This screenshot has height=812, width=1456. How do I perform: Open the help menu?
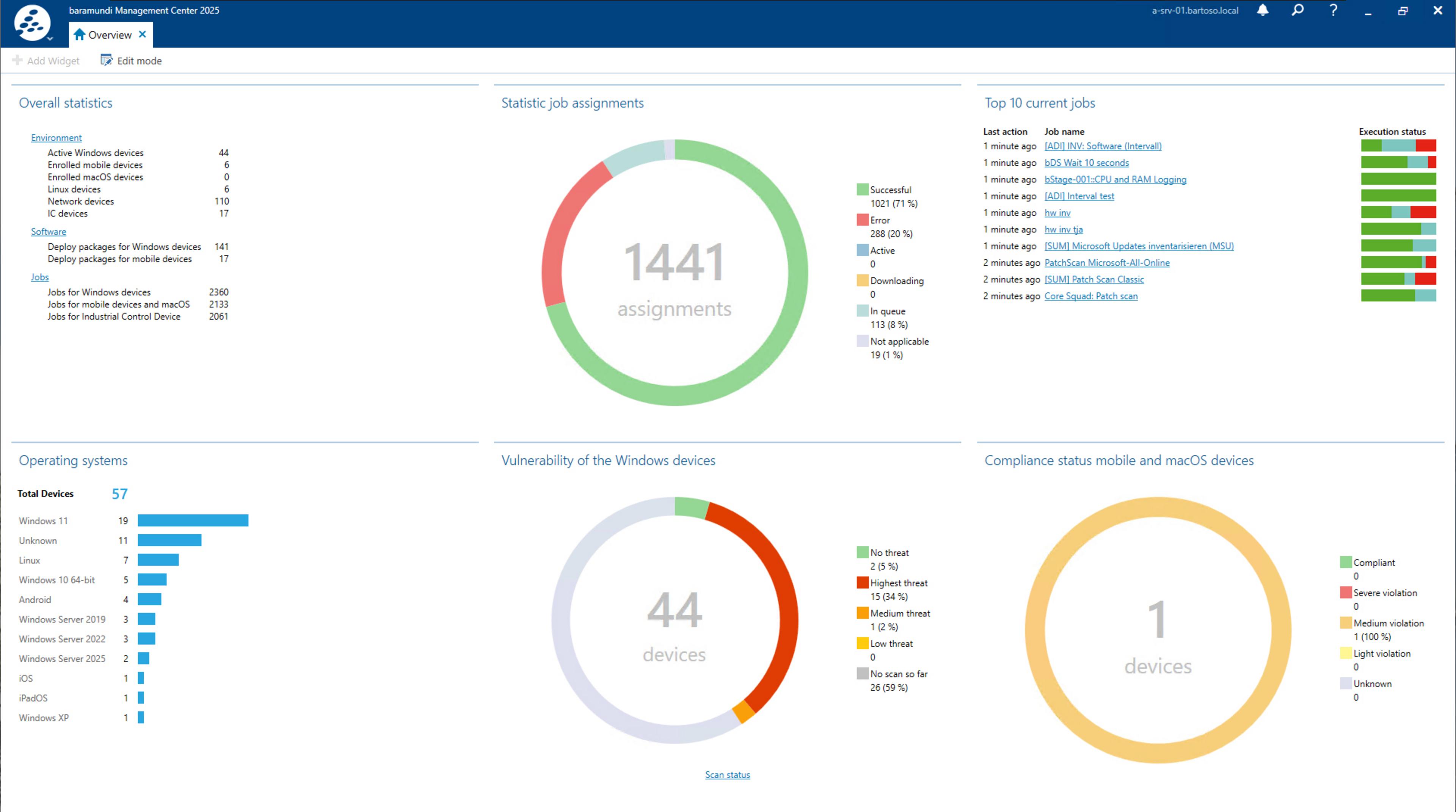tap(1333, 10)
